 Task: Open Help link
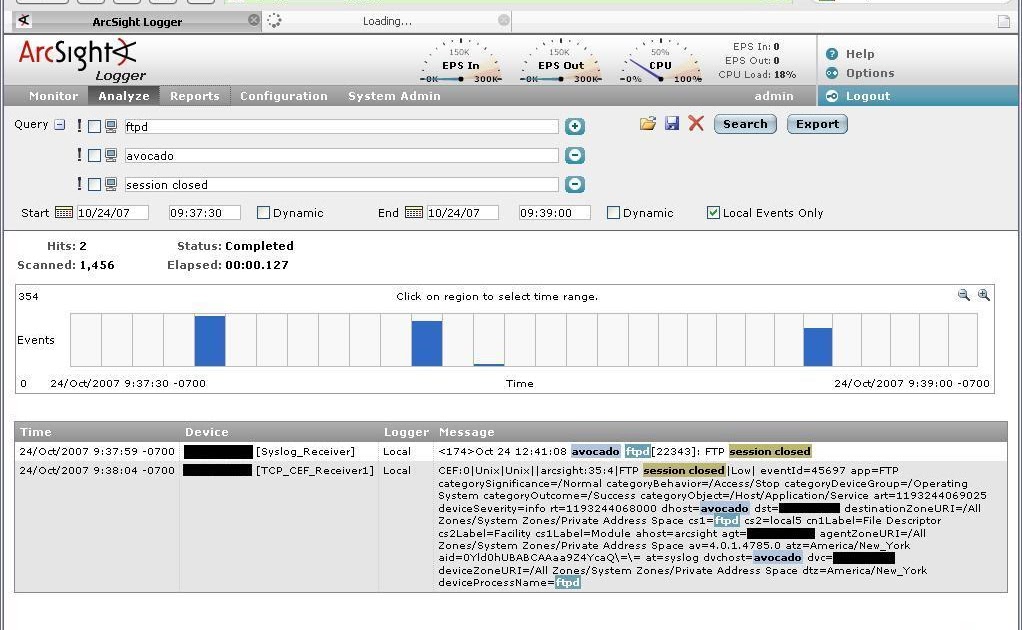(860, 54)
